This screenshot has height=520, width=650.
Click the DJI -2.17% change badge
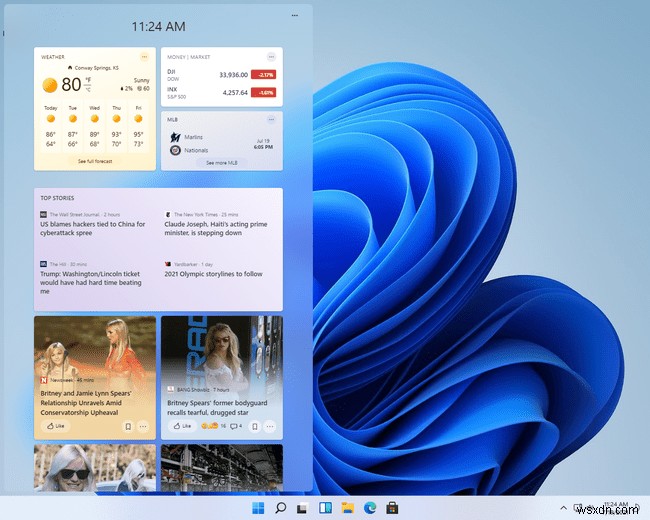(263, 75)
